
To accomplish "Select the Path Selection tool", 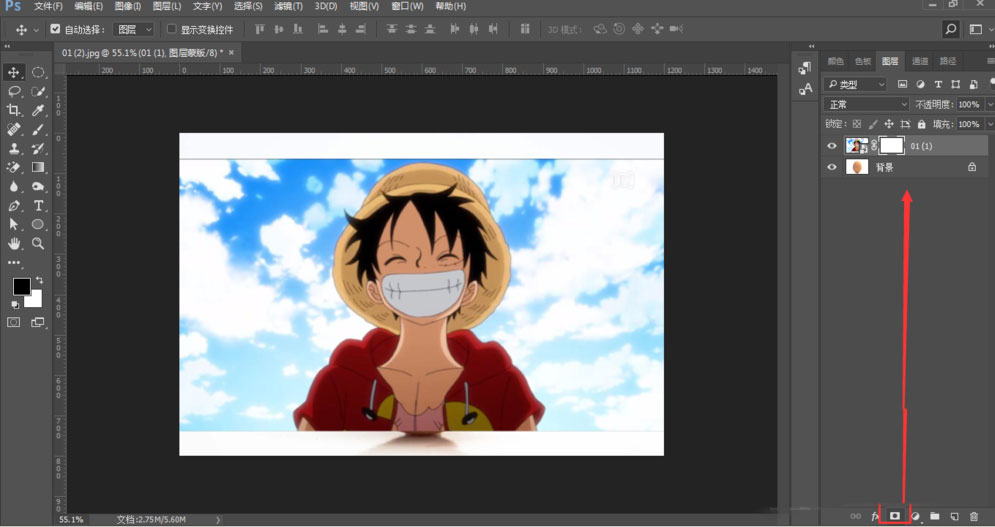I will click(x=13, y=224).
